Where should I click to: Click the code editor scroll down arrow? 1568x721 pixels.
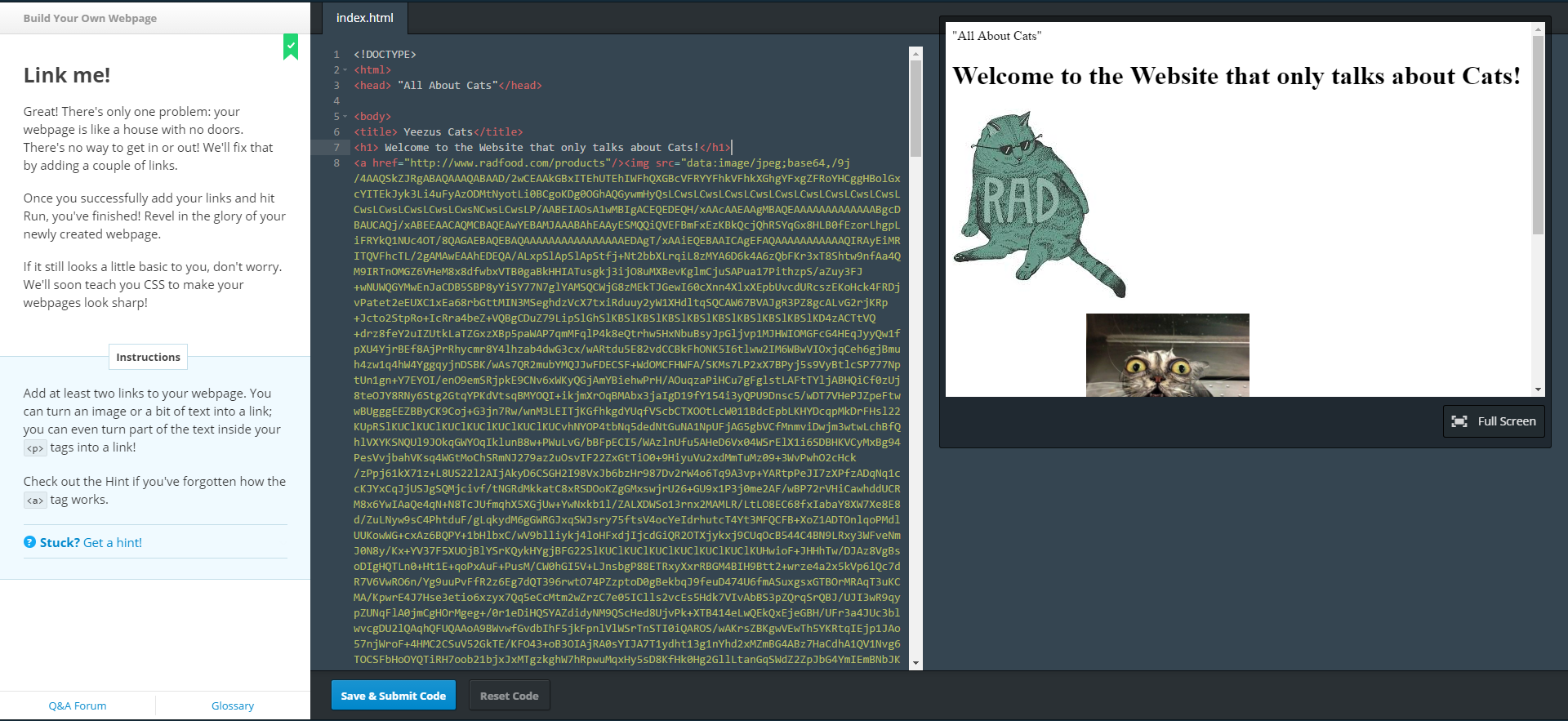[x=915, y=663]
